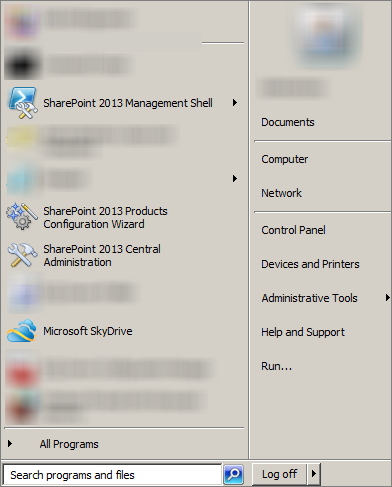This screenshot has width=392, height=487.
Task: Open the Log off options arrow
Action: point(314,473)
